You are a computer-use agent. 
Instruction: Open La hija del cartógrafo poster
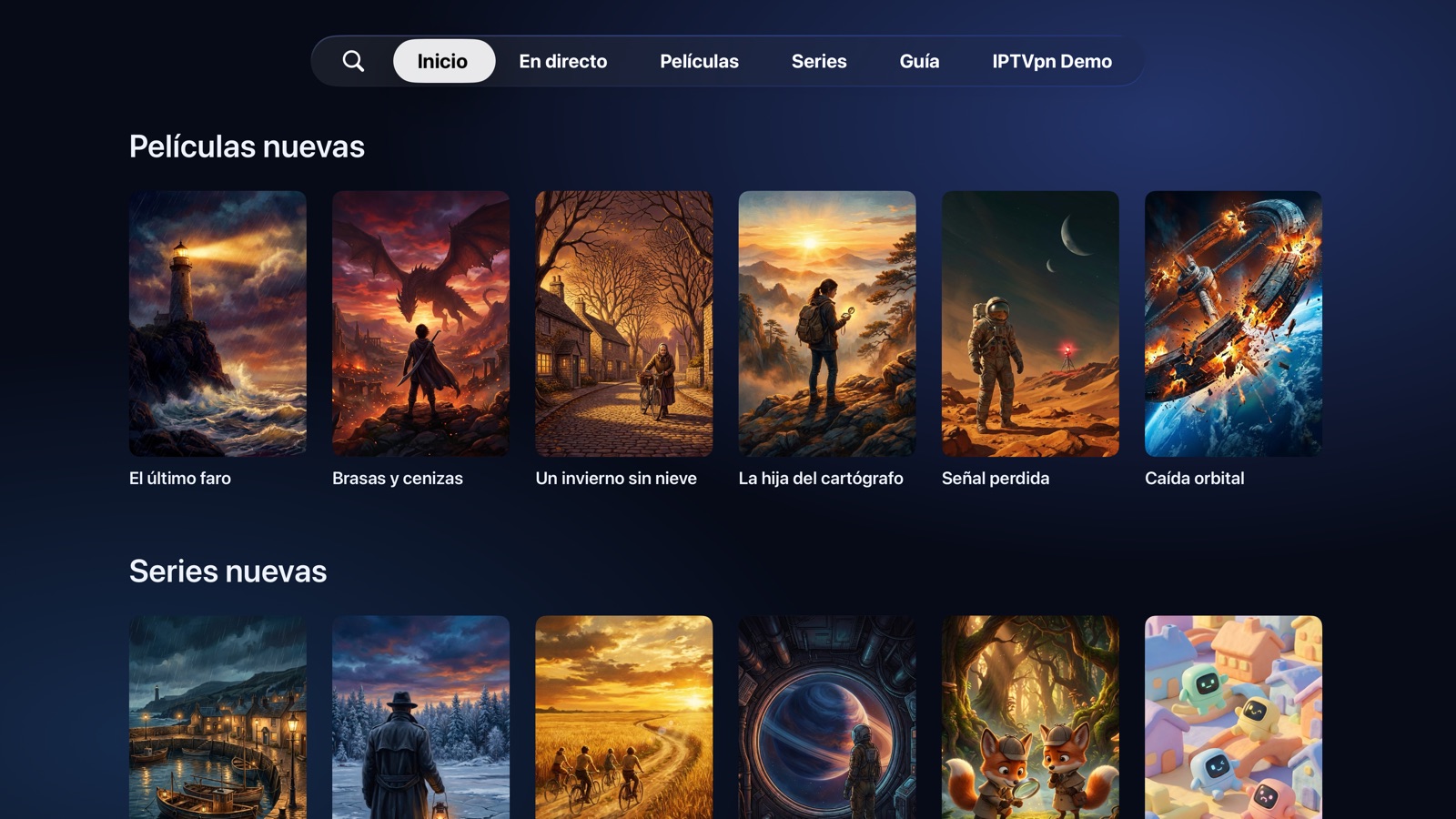[x=827, y=324]
